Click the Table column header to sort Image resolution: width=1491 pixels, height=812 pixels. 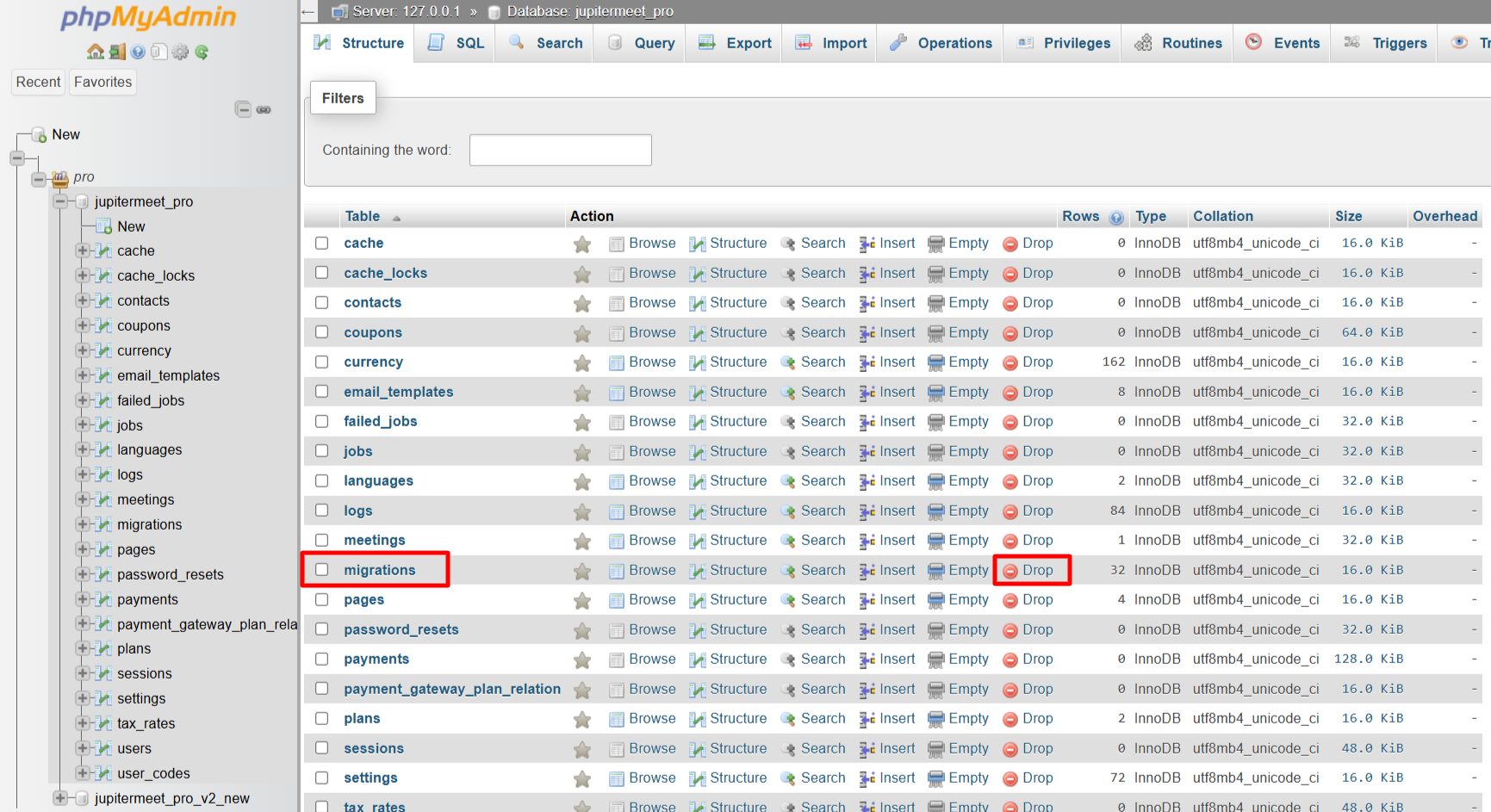tap(362, 216)
